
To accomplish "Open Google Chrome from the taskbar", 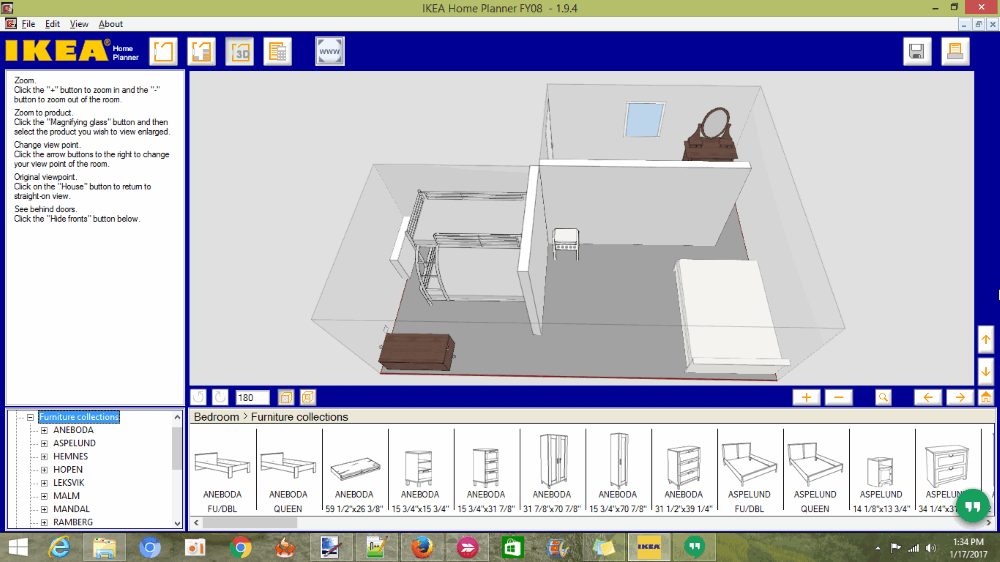I will [241, 547].
